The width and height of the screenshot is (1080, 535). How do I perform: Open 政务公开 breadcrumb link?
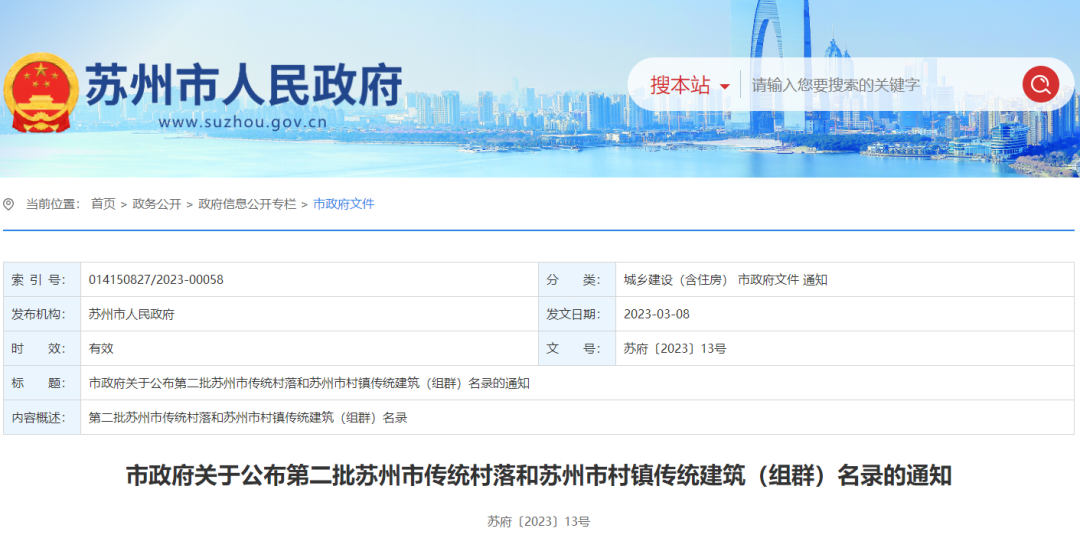pos(157,204)
